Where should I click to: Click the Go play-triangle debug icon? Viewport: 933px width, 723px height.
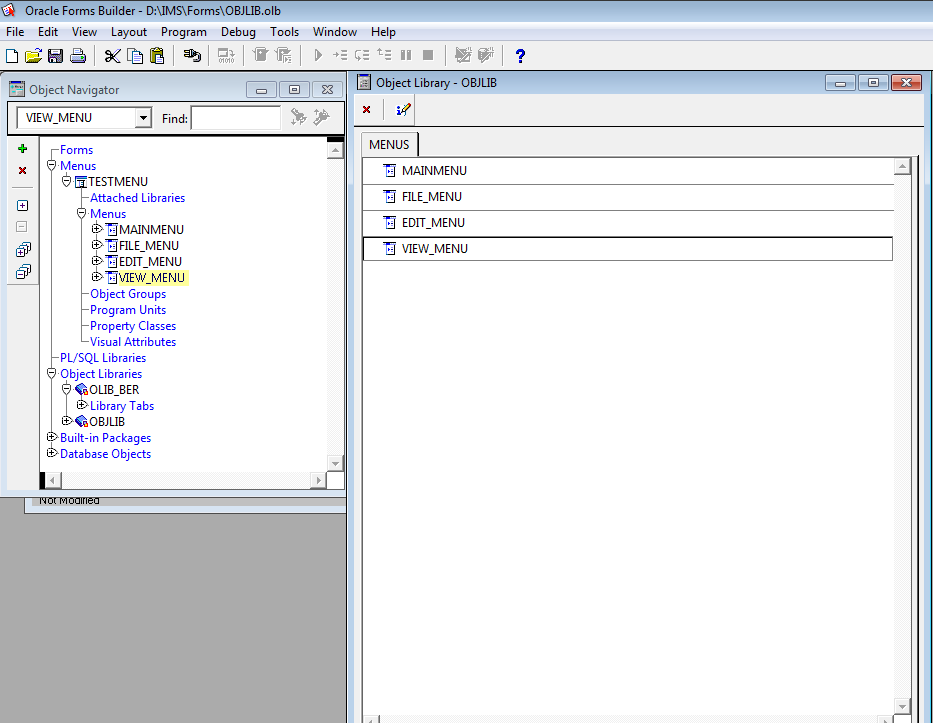tap(318, 55)
